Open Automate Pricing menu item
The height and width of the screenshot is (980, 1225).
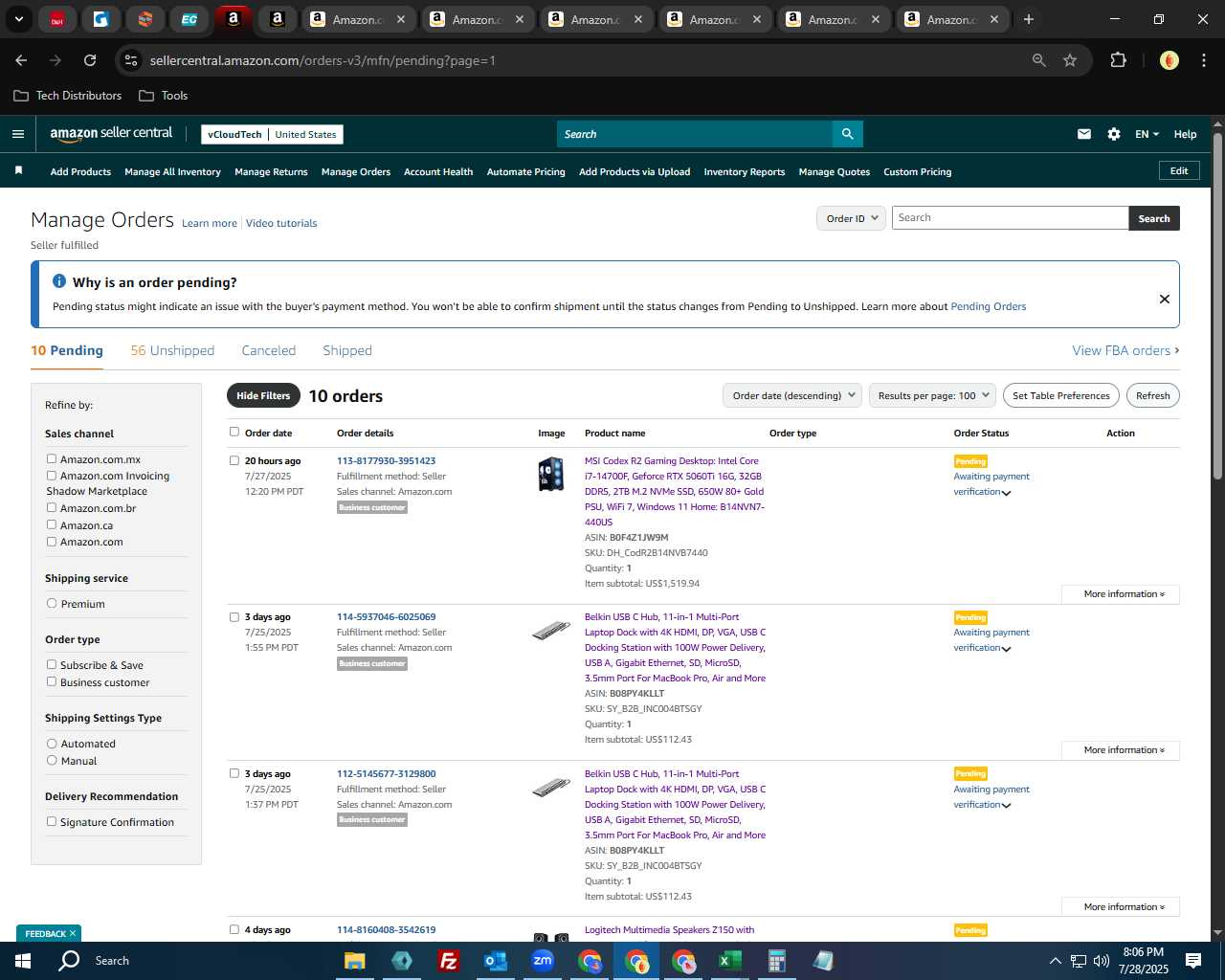pos(526,172)
